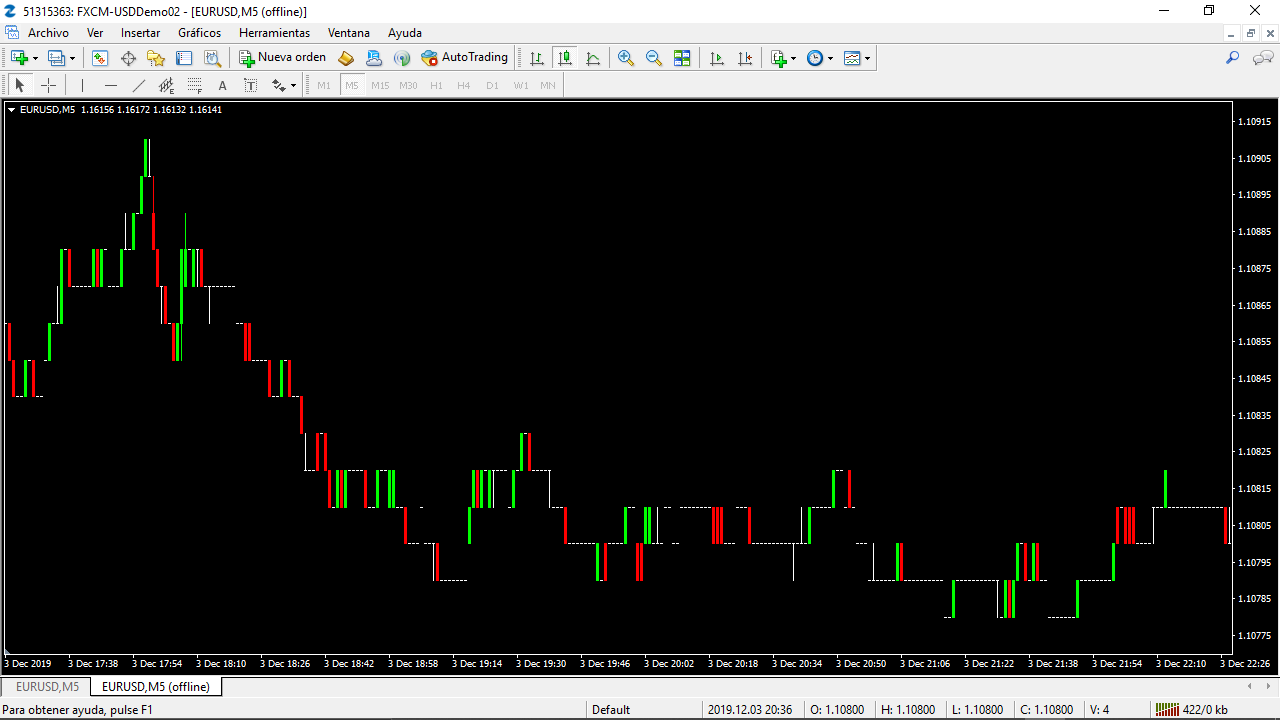This screenshot has width=1280, height=720.
Task: Switch chart to candlestick mode
Action: (x=565, y=58)
